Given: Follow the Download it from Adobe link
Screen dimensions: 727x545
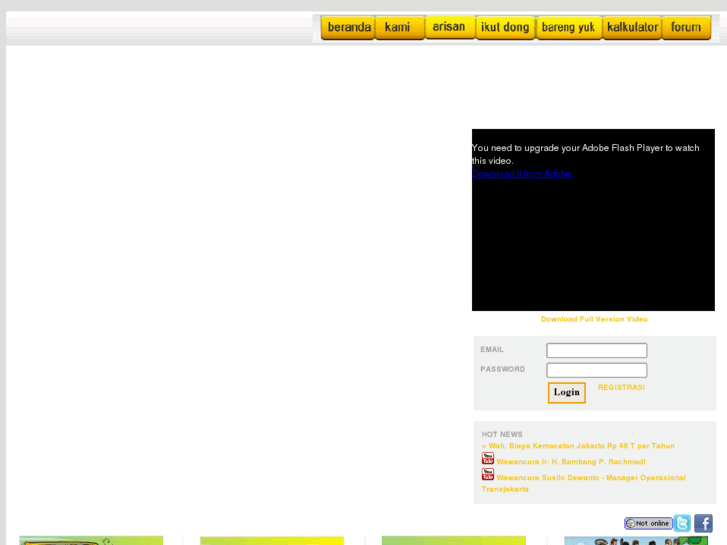Looking at the screenshot, I should coord(523,174).
